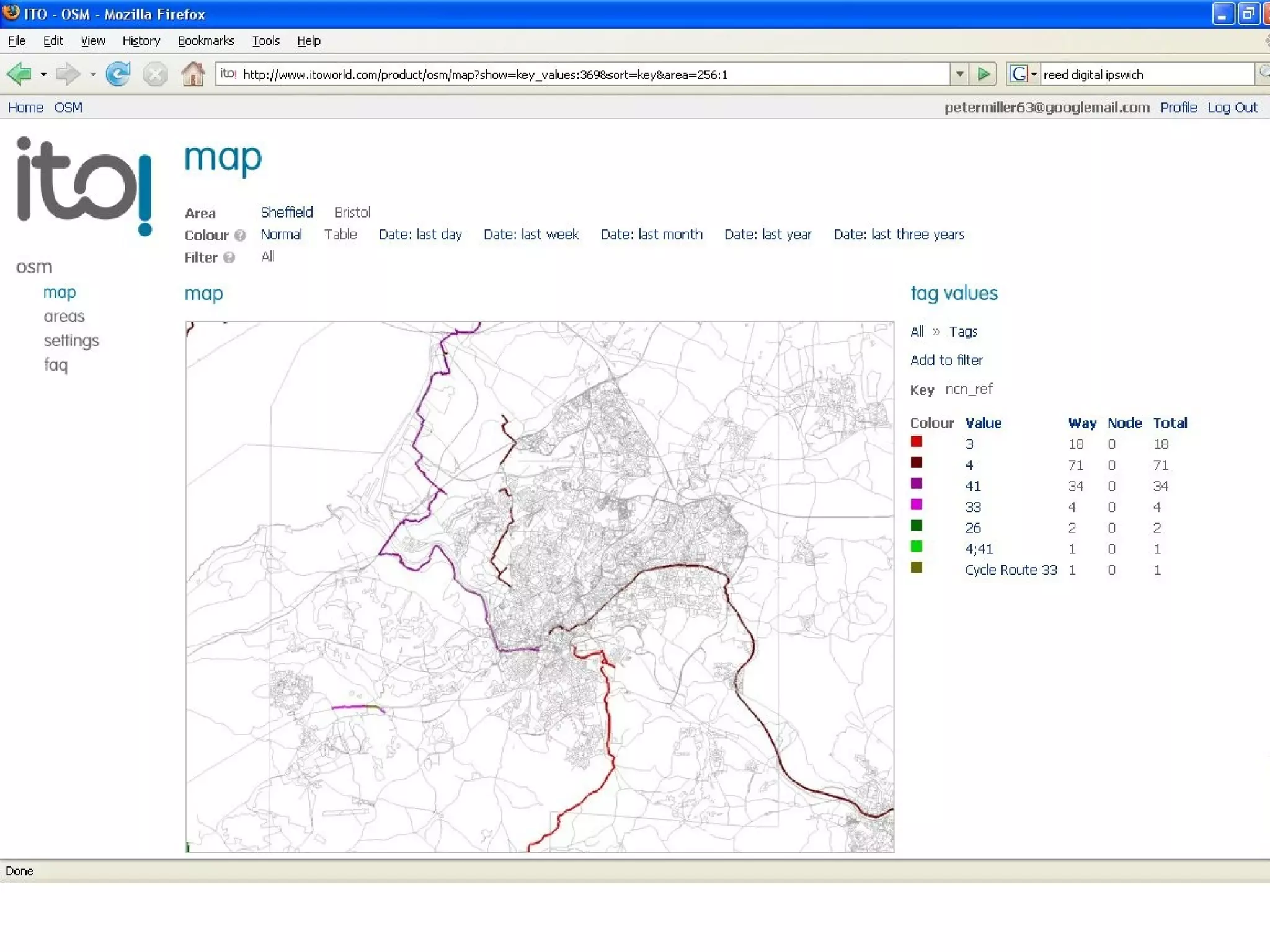This screenshot has height=952, width=1270.
Task: Click the help icon beside Filter
Action: 229,258
